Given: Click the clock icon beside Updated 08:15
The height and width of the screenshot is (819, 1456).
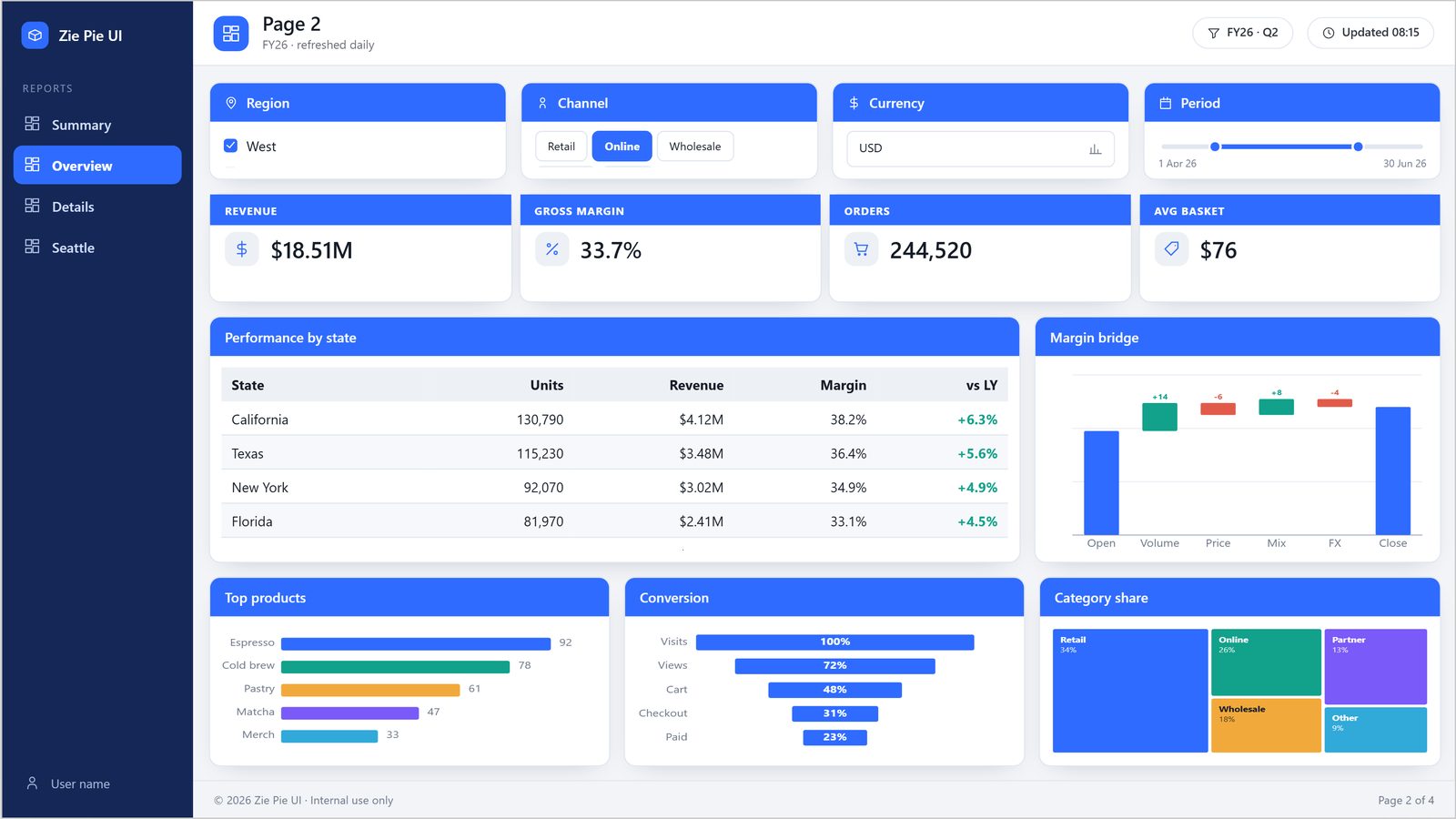Looking at the screenshot, I should [x=1328, y=33].
